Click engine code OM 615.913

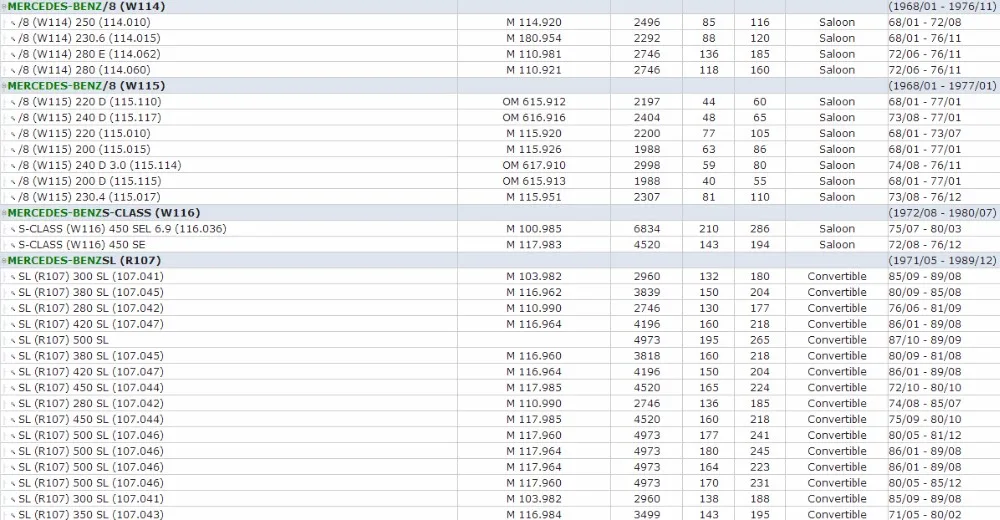534,181
